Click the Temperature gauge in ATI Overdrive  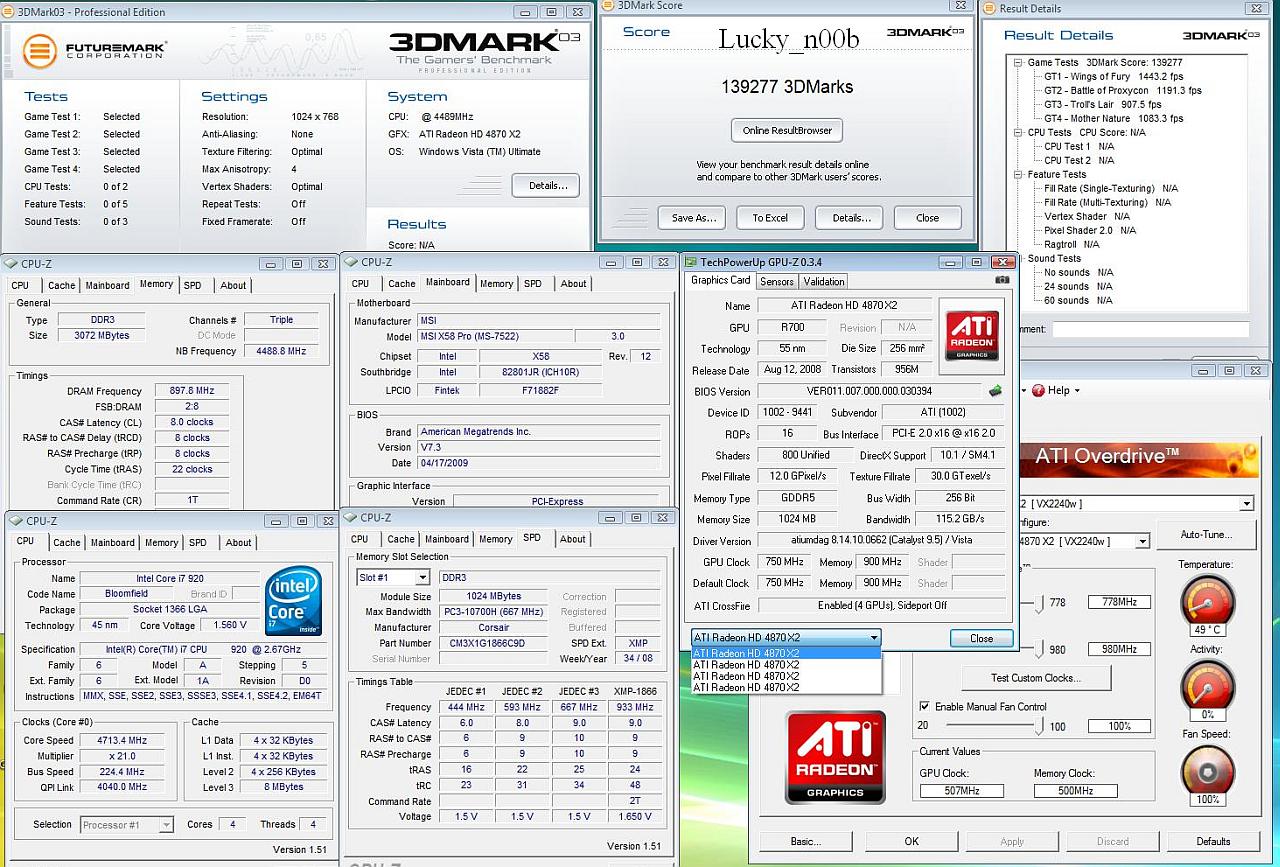tap(1206, 601)
